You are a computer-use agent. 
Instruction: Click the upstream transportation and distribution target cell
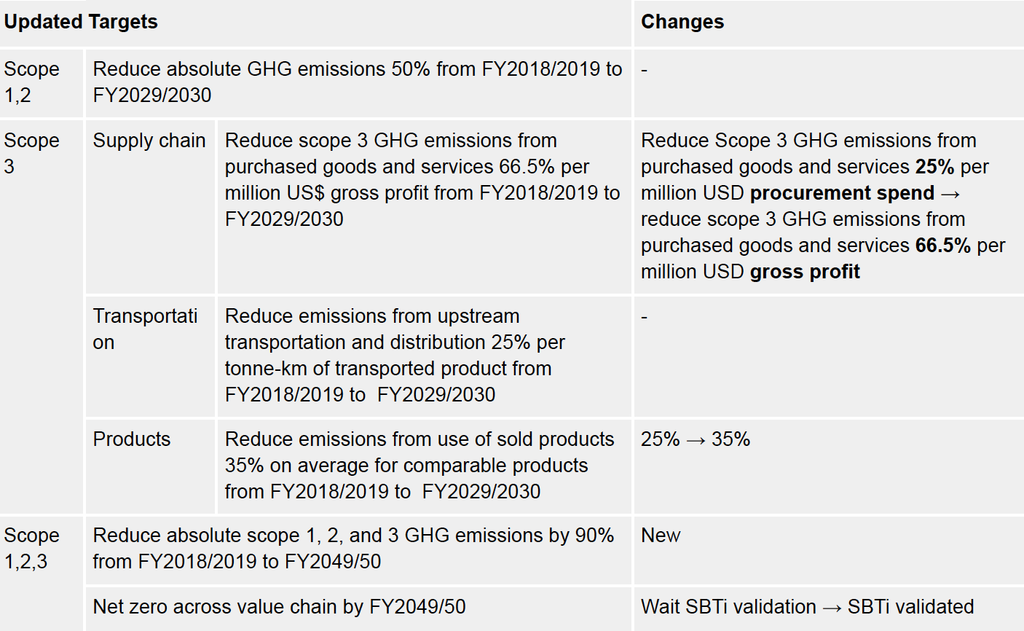tap(424, 356)
